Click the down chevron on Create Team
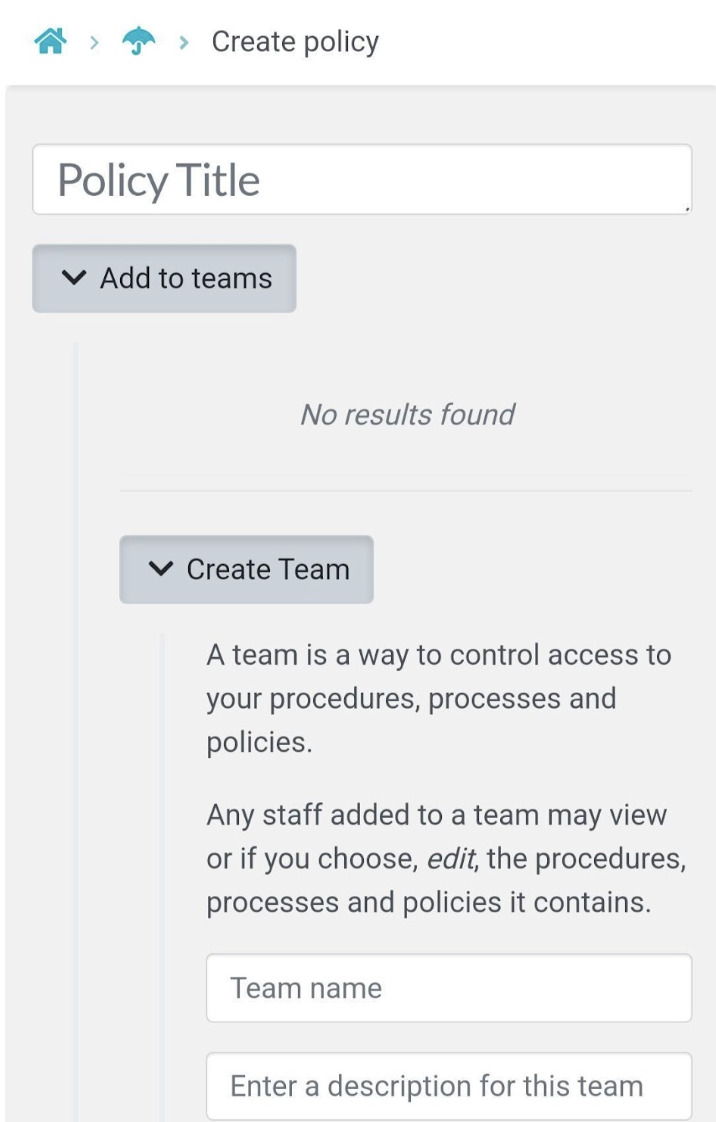This screenshot has width=716, height=1122. coord(159,570)
